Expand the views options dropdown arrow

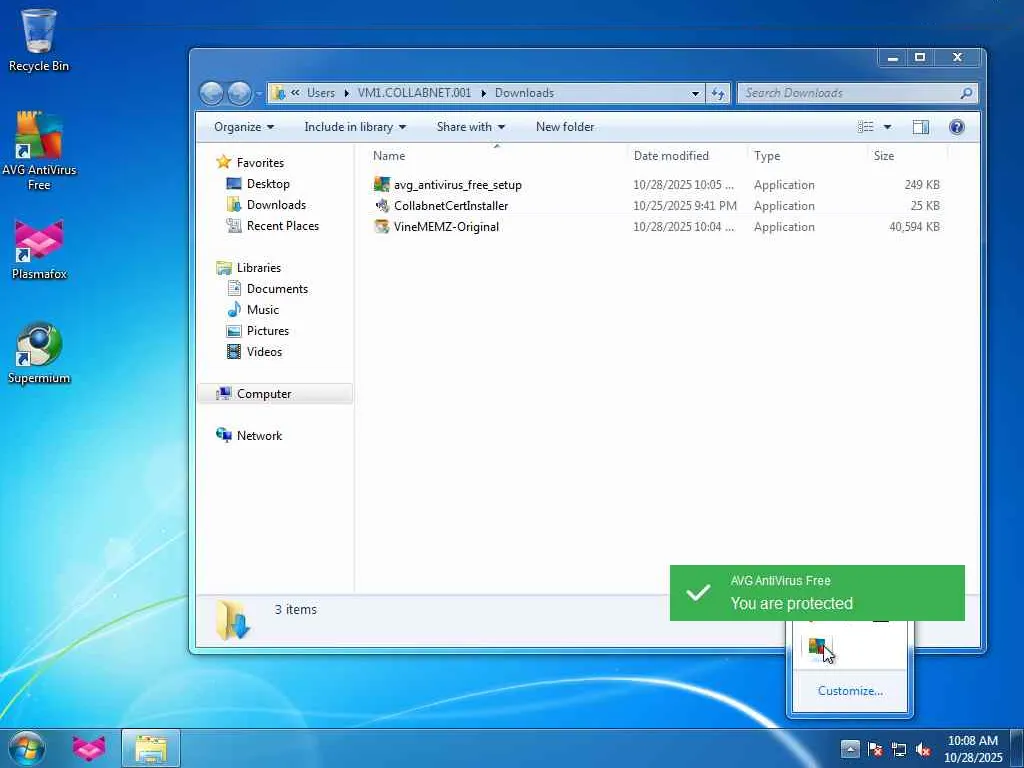point(888,127)
